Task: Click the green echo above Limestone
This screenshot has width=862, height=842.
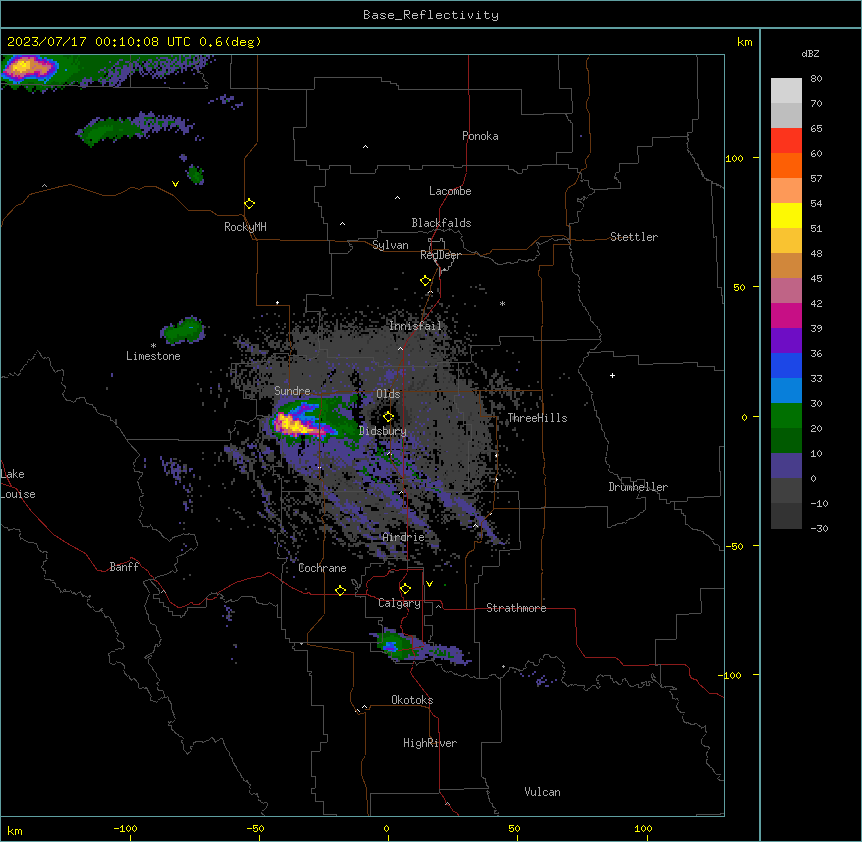Action: 183,331
